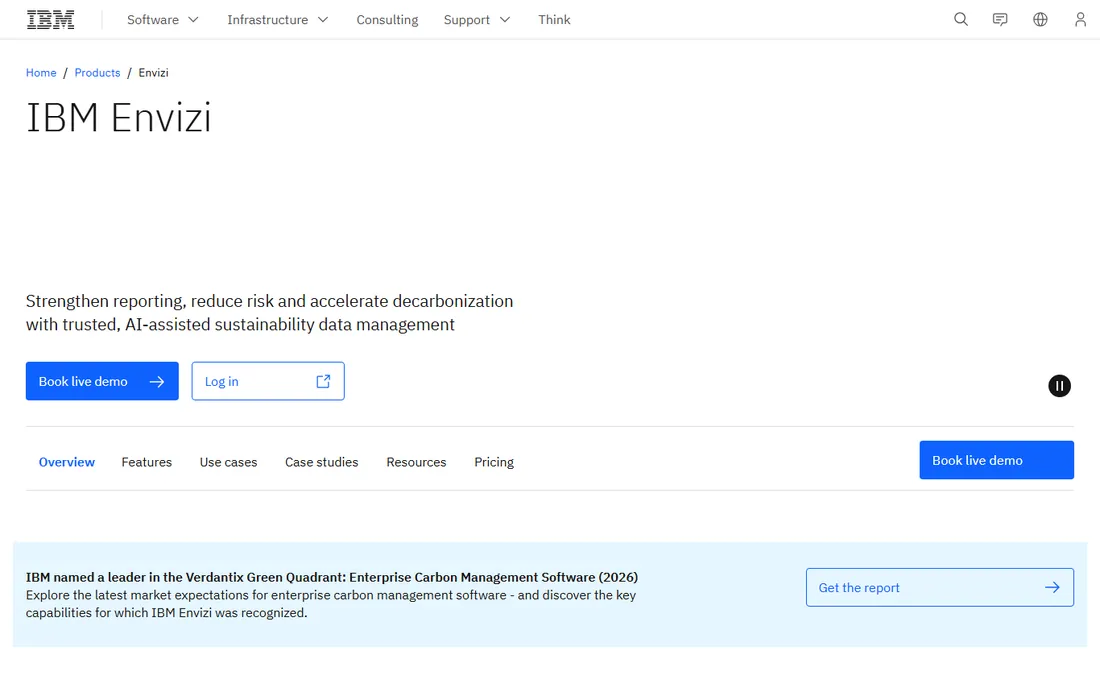
Task: Select the Resources tab
Action: pyautogui.click(x=416, y=462)
